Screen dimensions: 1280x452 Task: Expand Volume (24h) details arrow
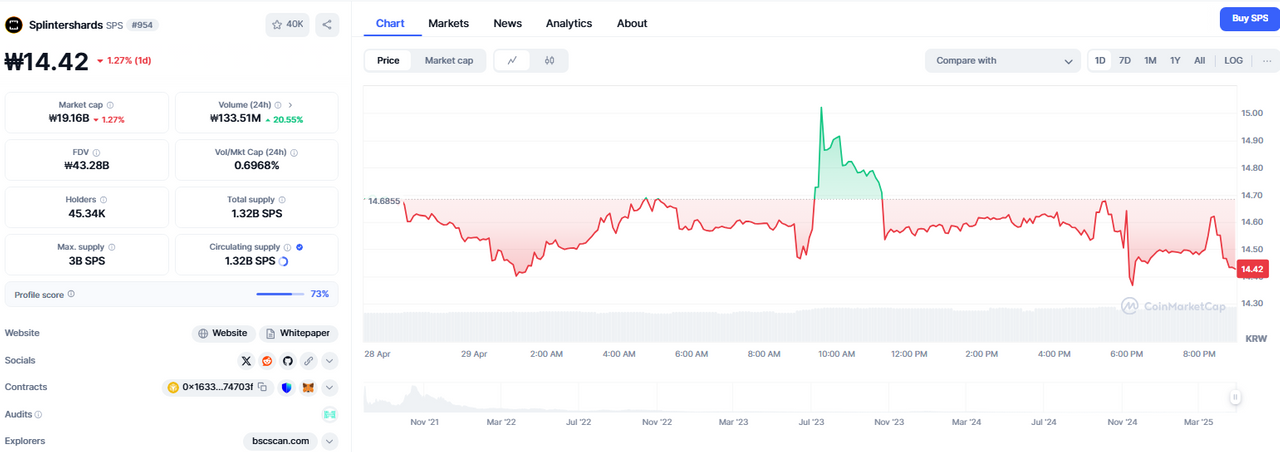coord(291,105)
